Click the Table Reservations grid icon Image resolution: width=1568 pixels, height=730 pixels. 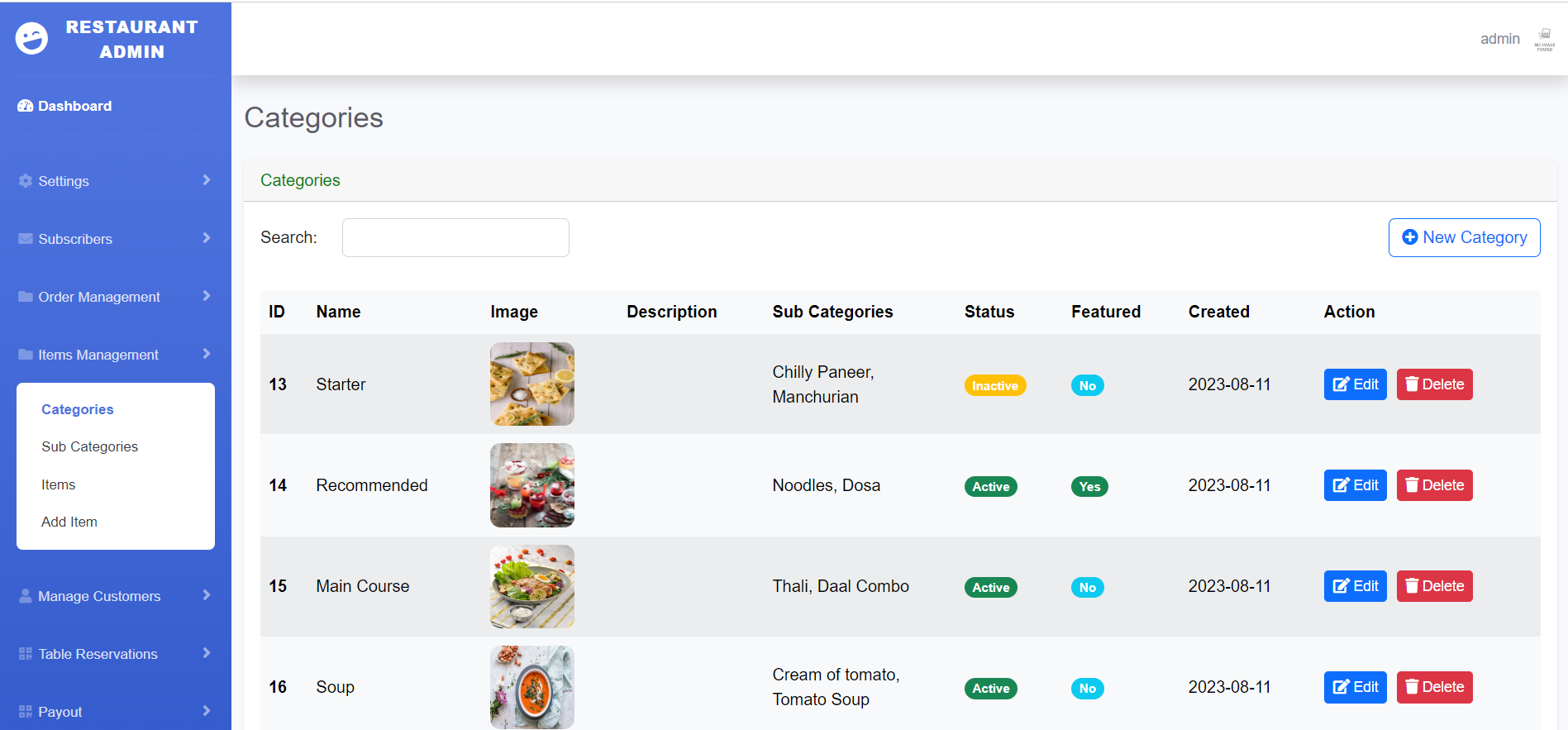(x=26, y=654)
